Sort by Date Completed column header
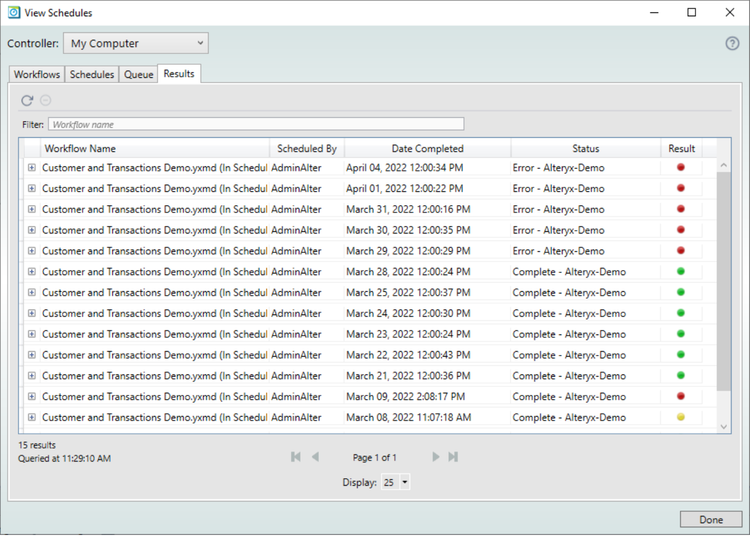The image size is (750, 536). click(x=428, y=149)
